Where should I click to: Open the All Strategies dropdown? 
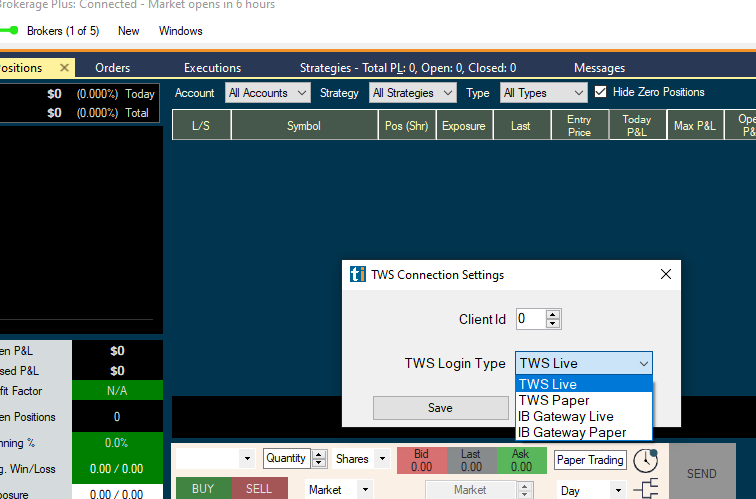(413, 93)
